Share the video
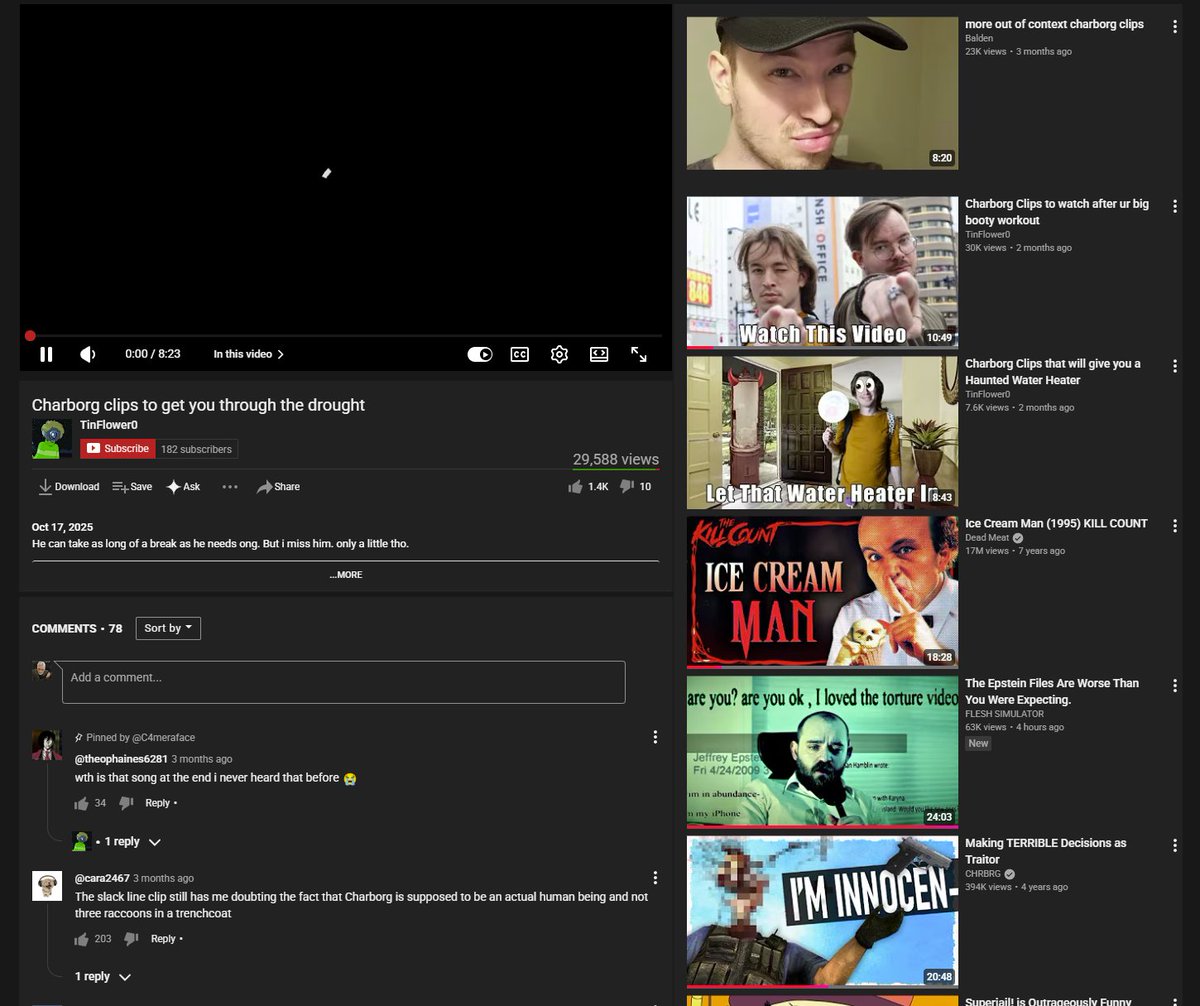 pyautogui.click(x=278, y=487)
